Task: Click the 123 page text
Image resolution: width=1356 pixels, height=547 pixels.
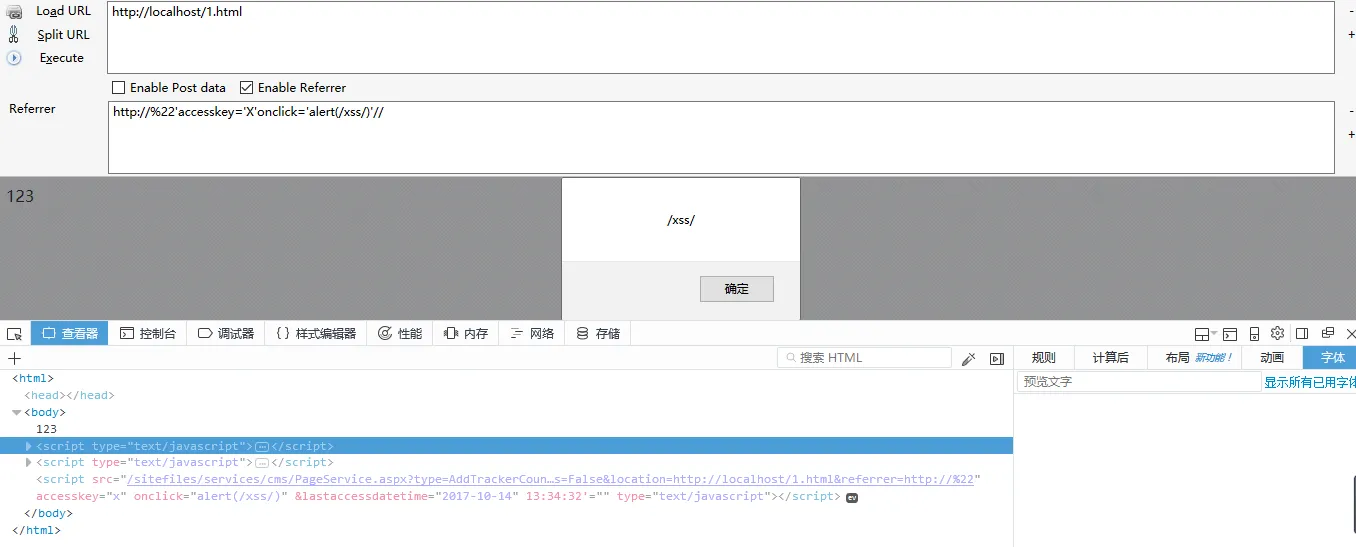Action: 20,196
